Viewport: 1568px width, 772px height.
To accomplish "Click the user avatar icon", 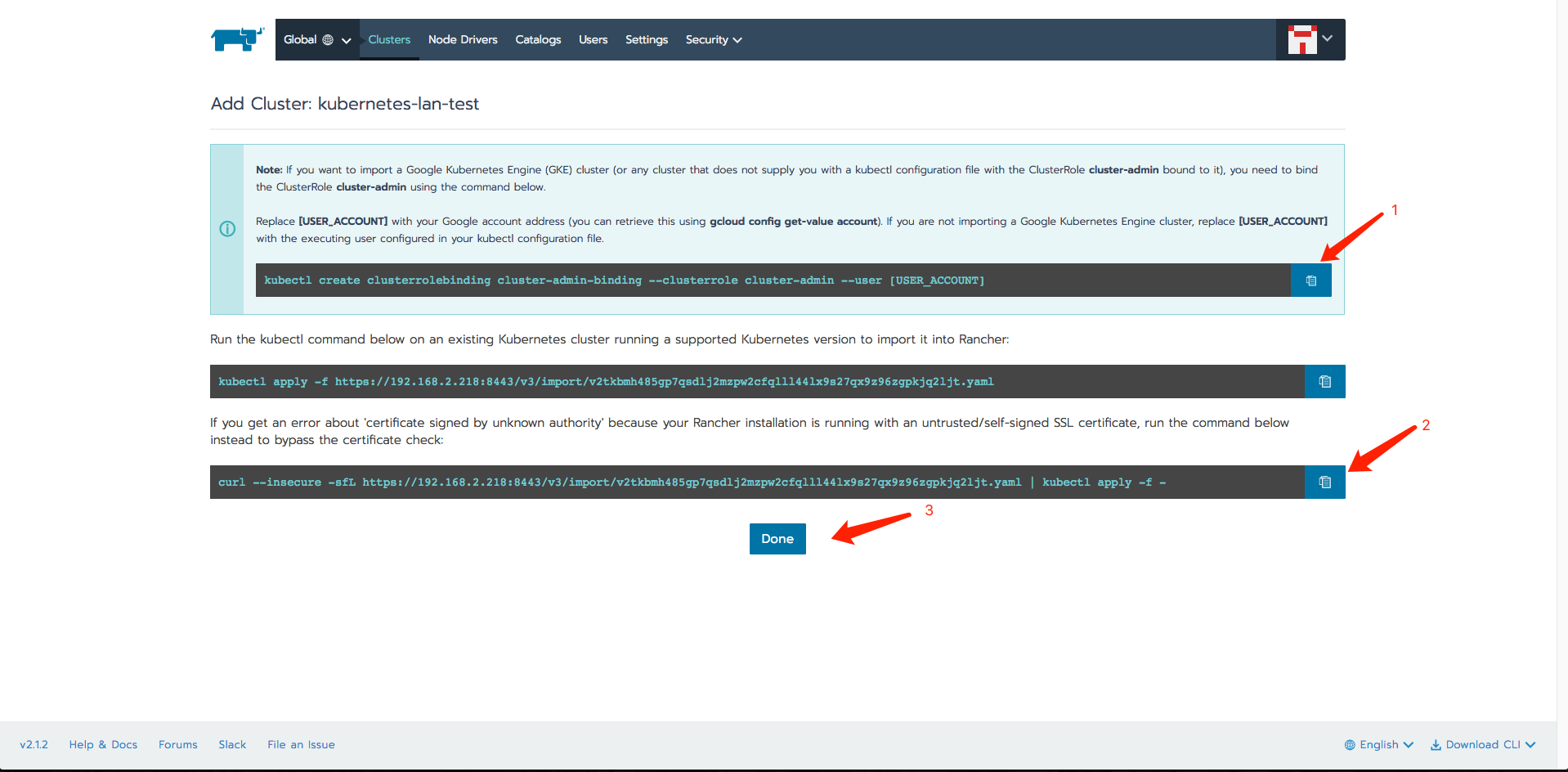I will [x=1302, y=39].
